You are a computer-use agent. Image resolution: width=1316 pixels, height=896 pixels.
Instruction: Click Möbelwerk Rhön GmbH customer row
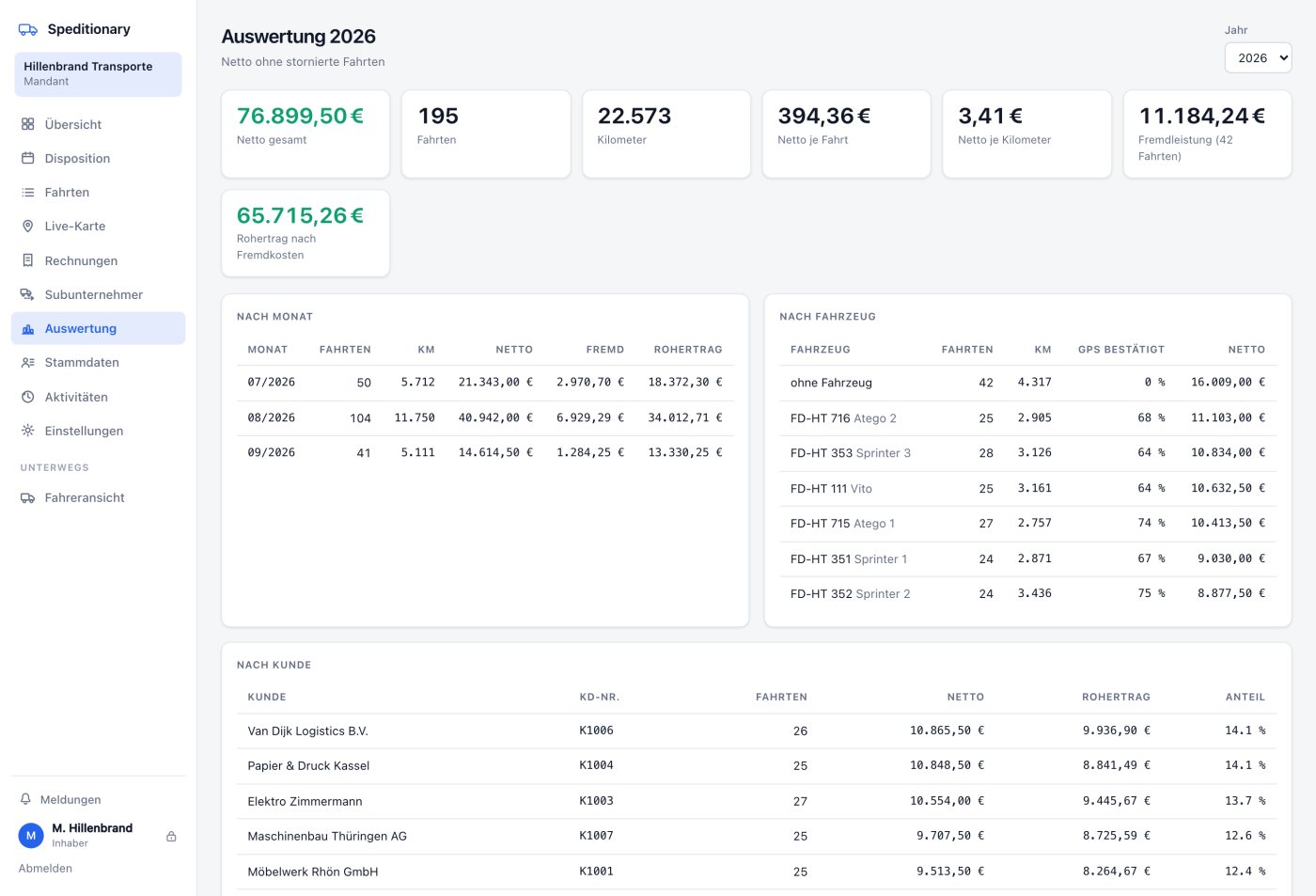tap(757, 872)
